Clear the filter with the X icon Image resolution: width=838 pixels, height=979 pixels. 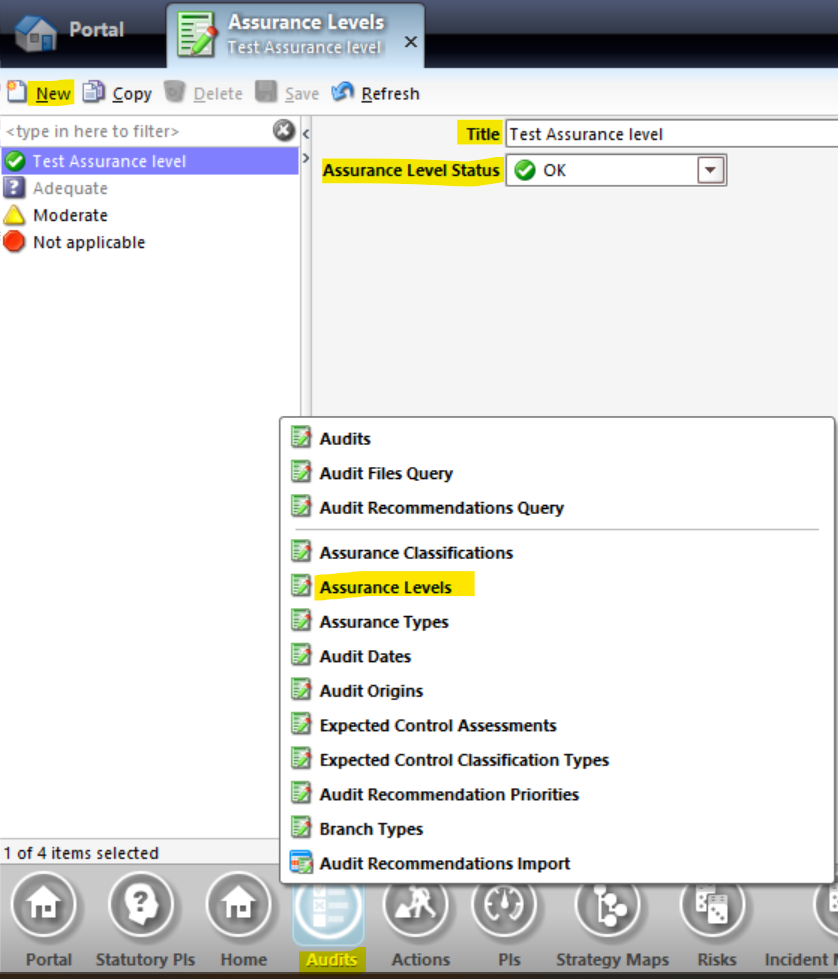coord(283,130)
